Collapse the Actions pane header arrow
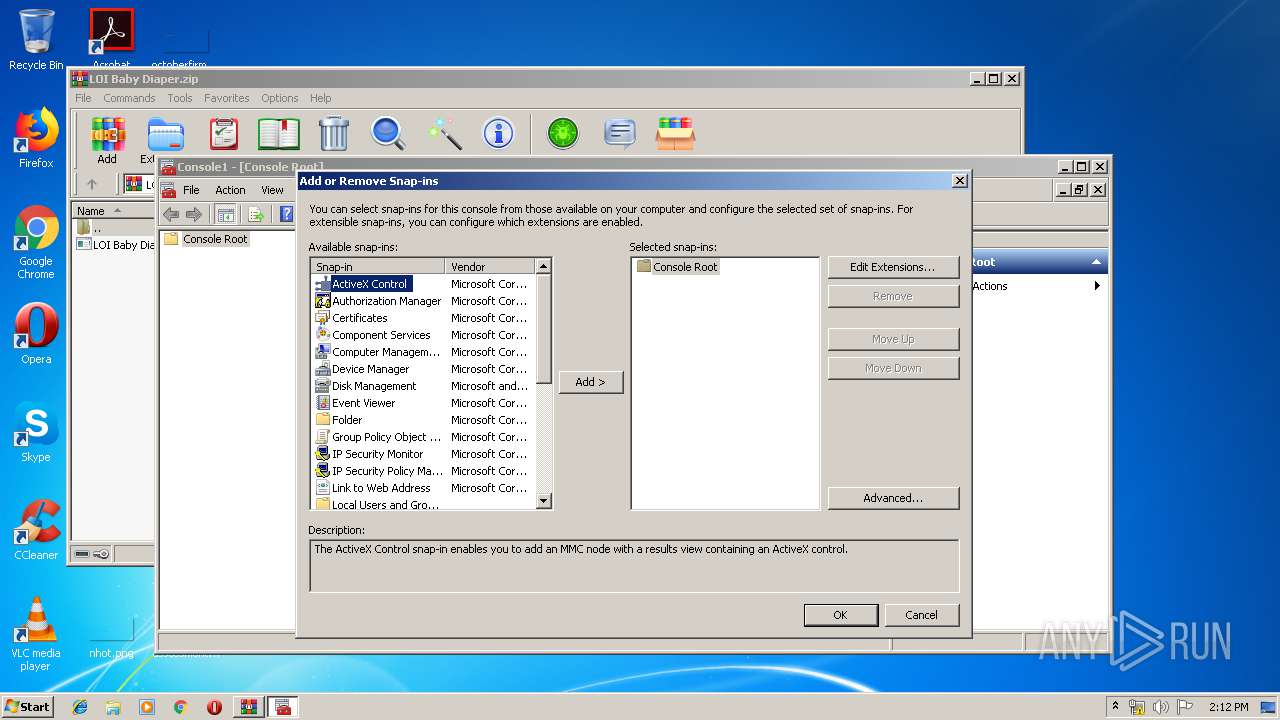Screen dimensions: 1280x720 coord(1096,262)
